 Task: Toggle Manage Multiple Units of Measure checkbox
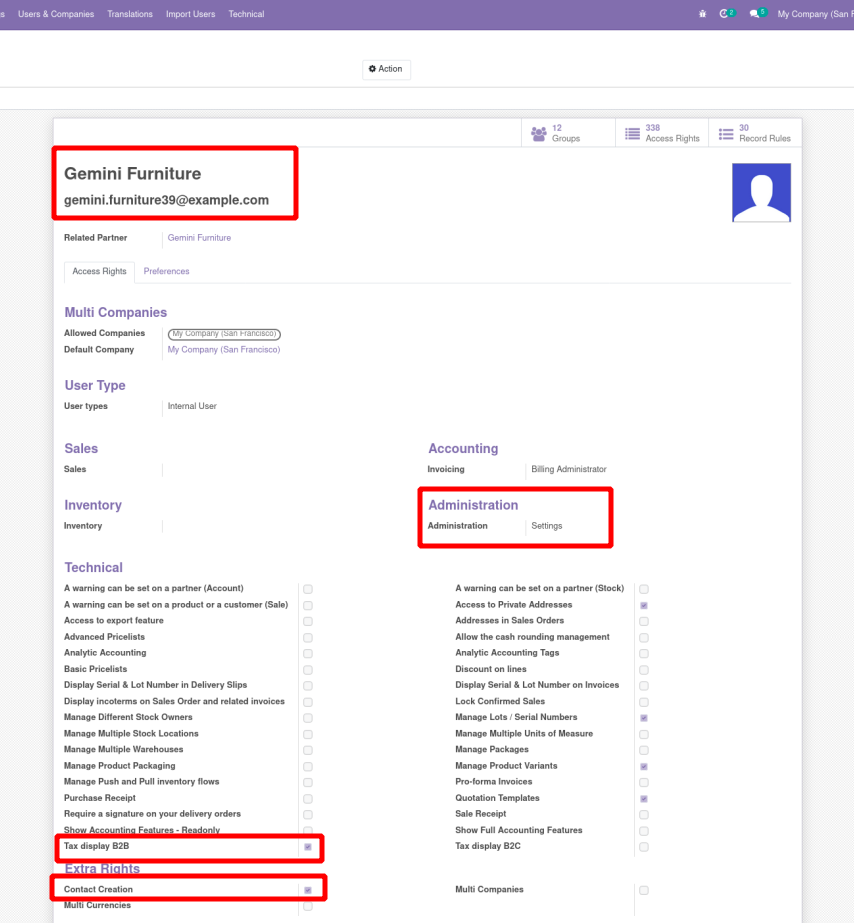point(644,735)
